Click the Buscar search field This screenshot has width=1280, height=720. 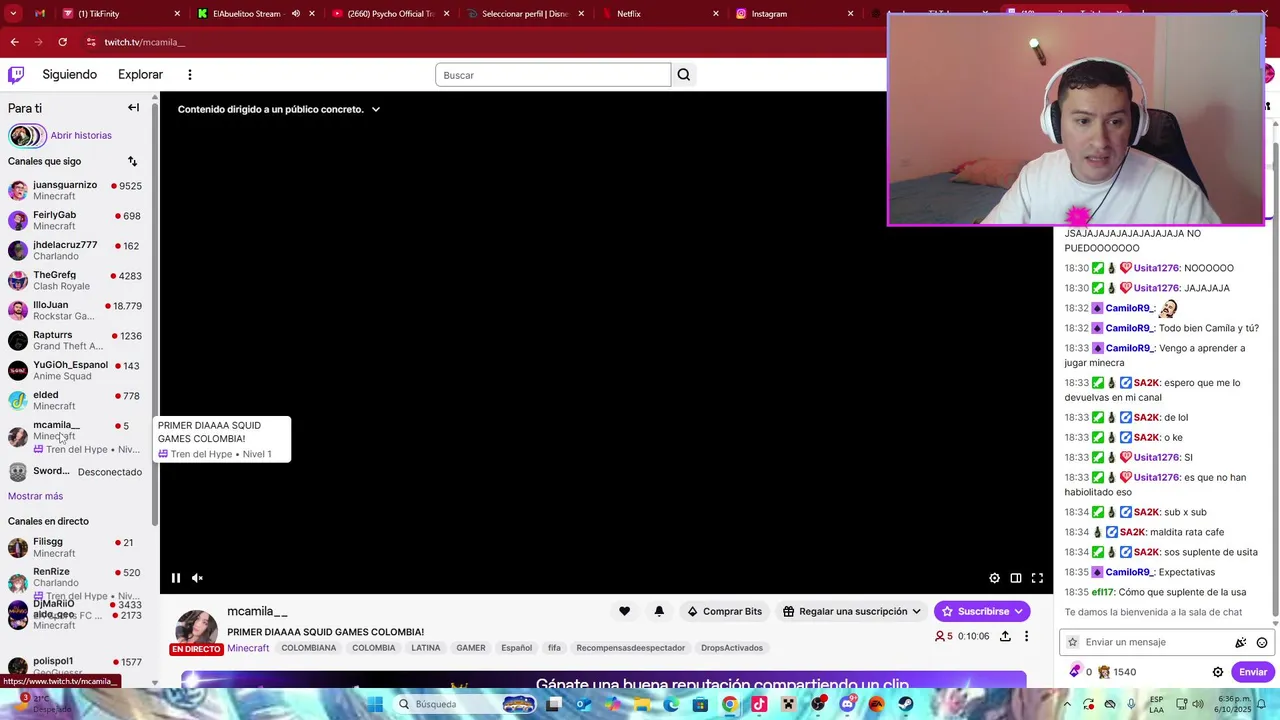(553, 75)
